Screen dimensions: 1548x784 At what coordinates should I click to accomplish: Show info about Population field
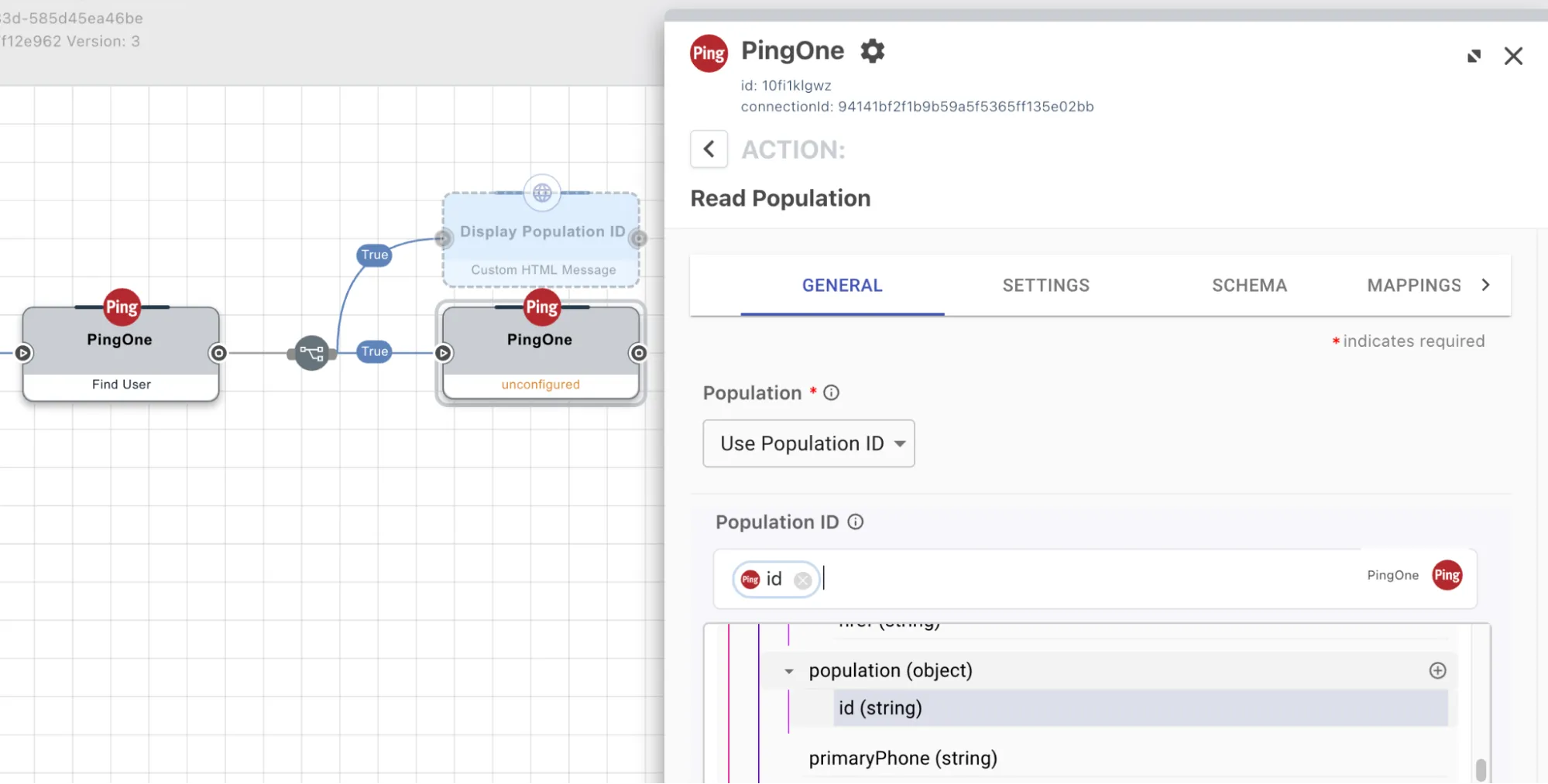click(831, 393)
